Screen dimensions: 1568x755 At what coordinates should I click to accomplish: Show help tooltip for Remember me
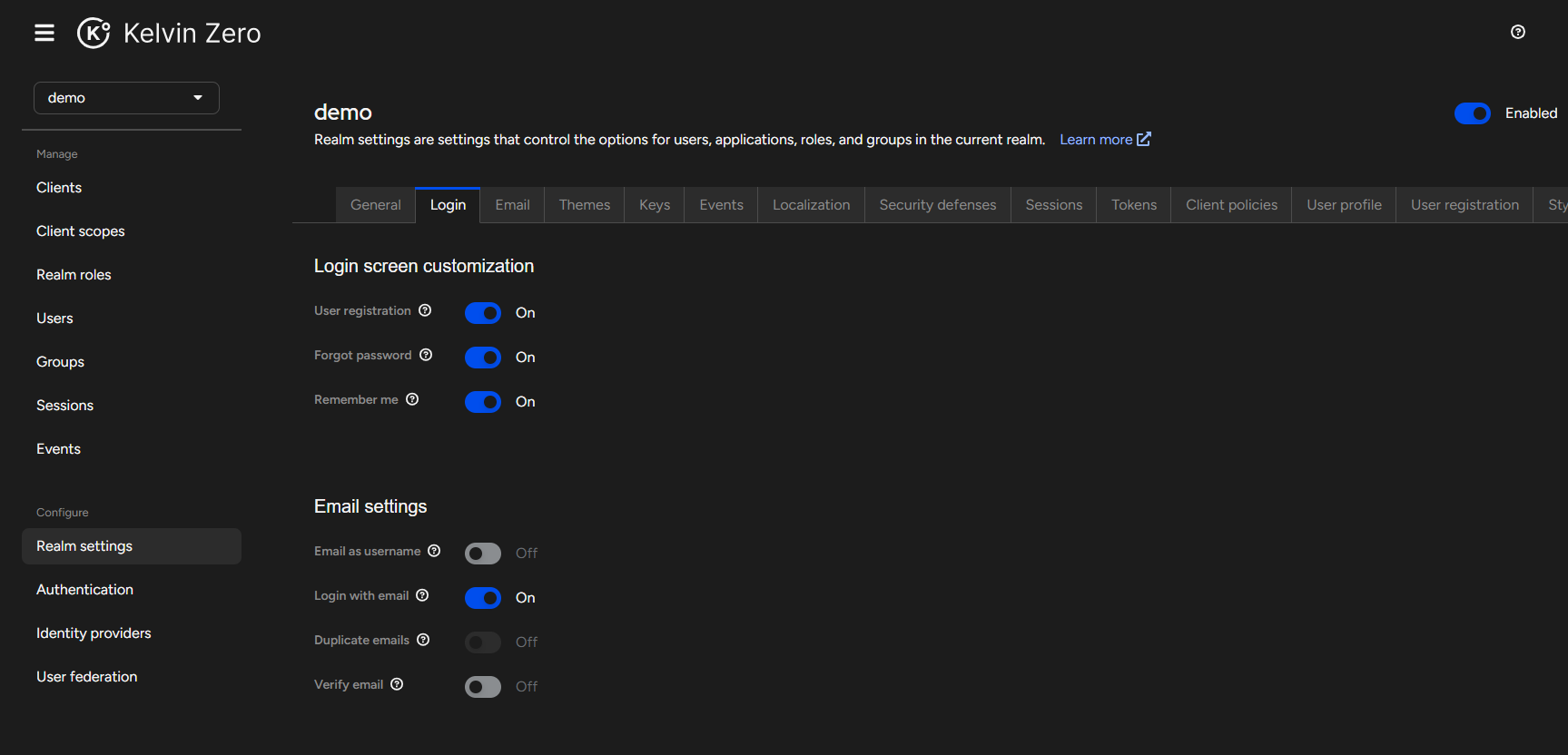coord(412,399)
